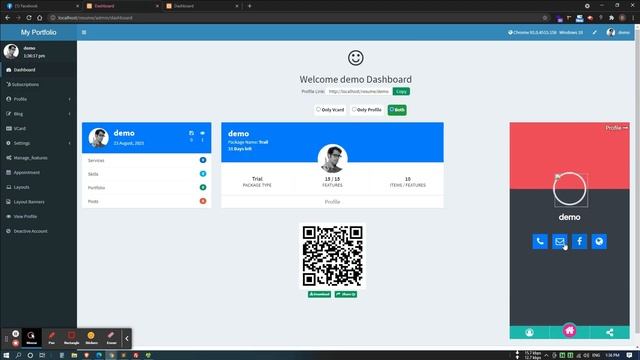Click the My Portfolio logo

tap(38, 32)
